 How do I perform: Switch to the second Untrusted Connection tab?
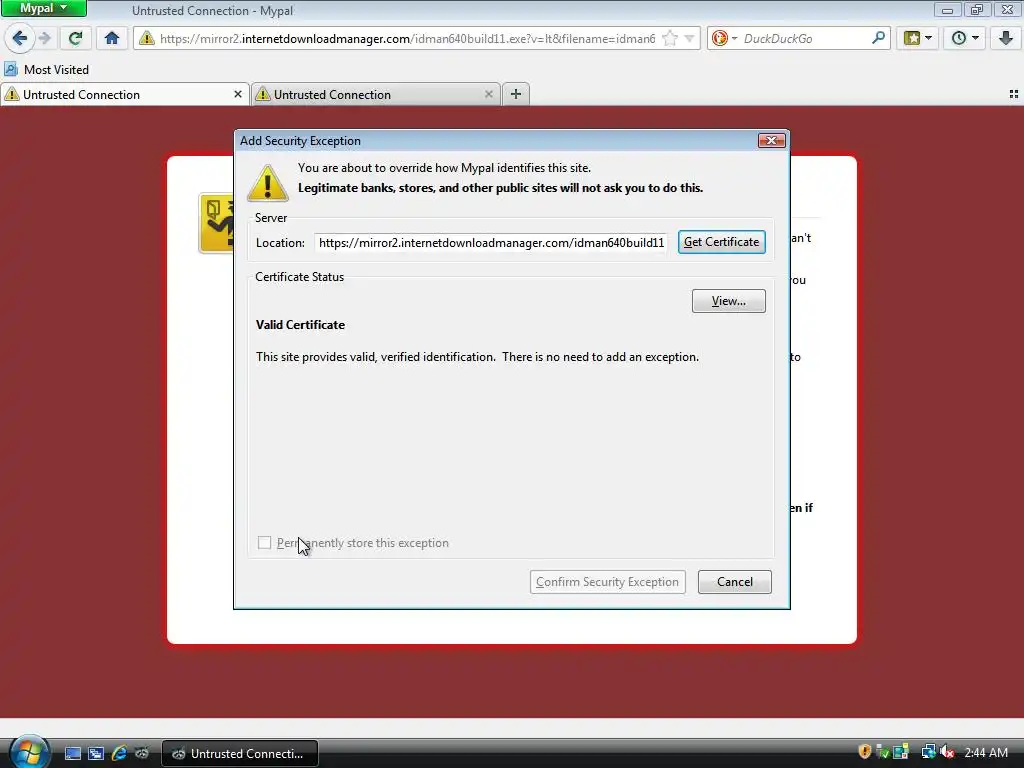point(376,95)
